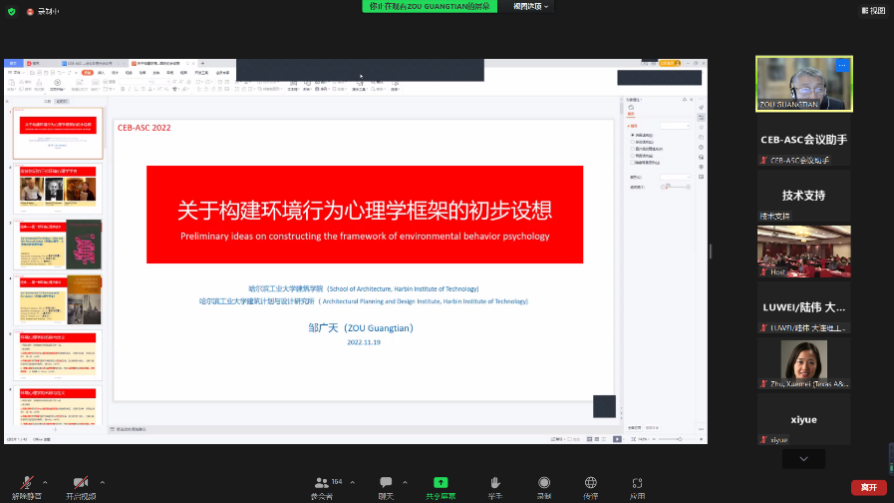The height and width of the screenshot is (503, 894).
Task: Raise hand in the meeting
Action: click(x=494, y=483)
